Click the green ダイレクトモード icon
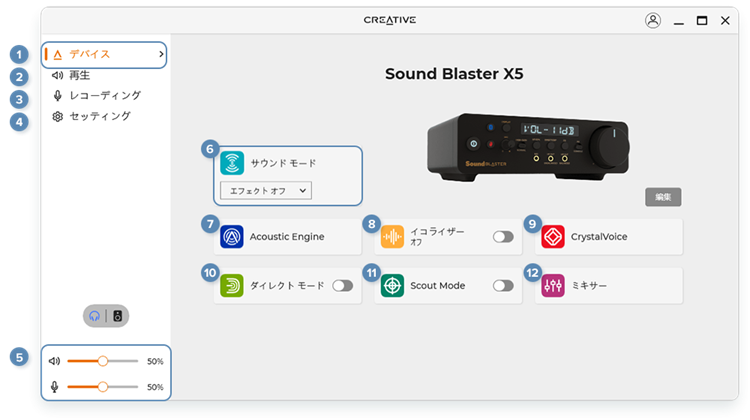 click(x=232, y=286)
